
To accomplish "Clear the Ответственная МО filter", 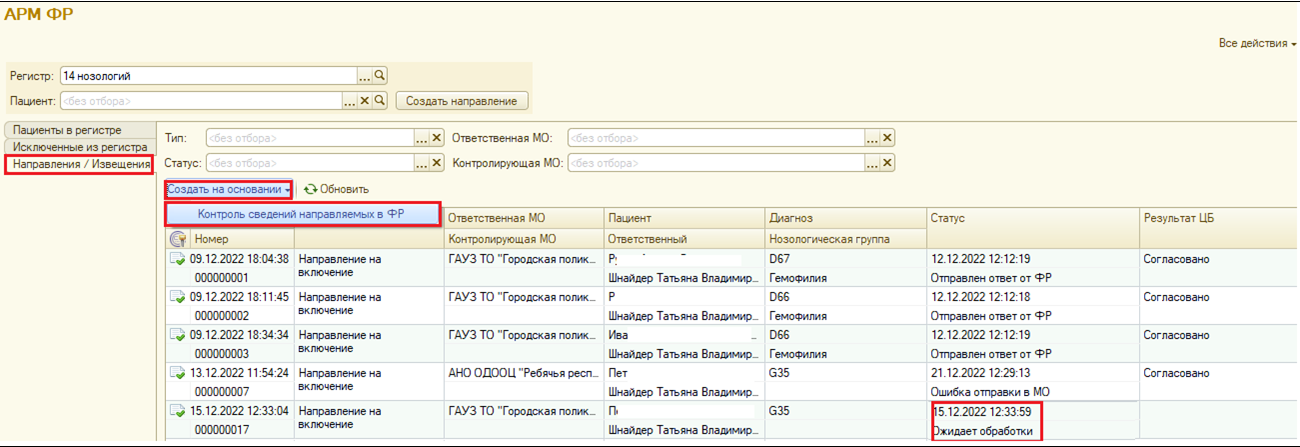I will pos(887,139).
